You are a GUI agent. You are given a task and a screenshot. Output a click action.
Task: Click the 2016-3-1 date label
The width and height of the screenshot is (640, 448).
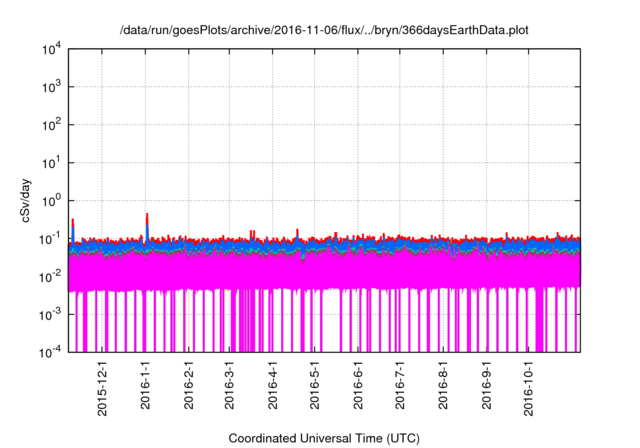(x=229, y=385)
